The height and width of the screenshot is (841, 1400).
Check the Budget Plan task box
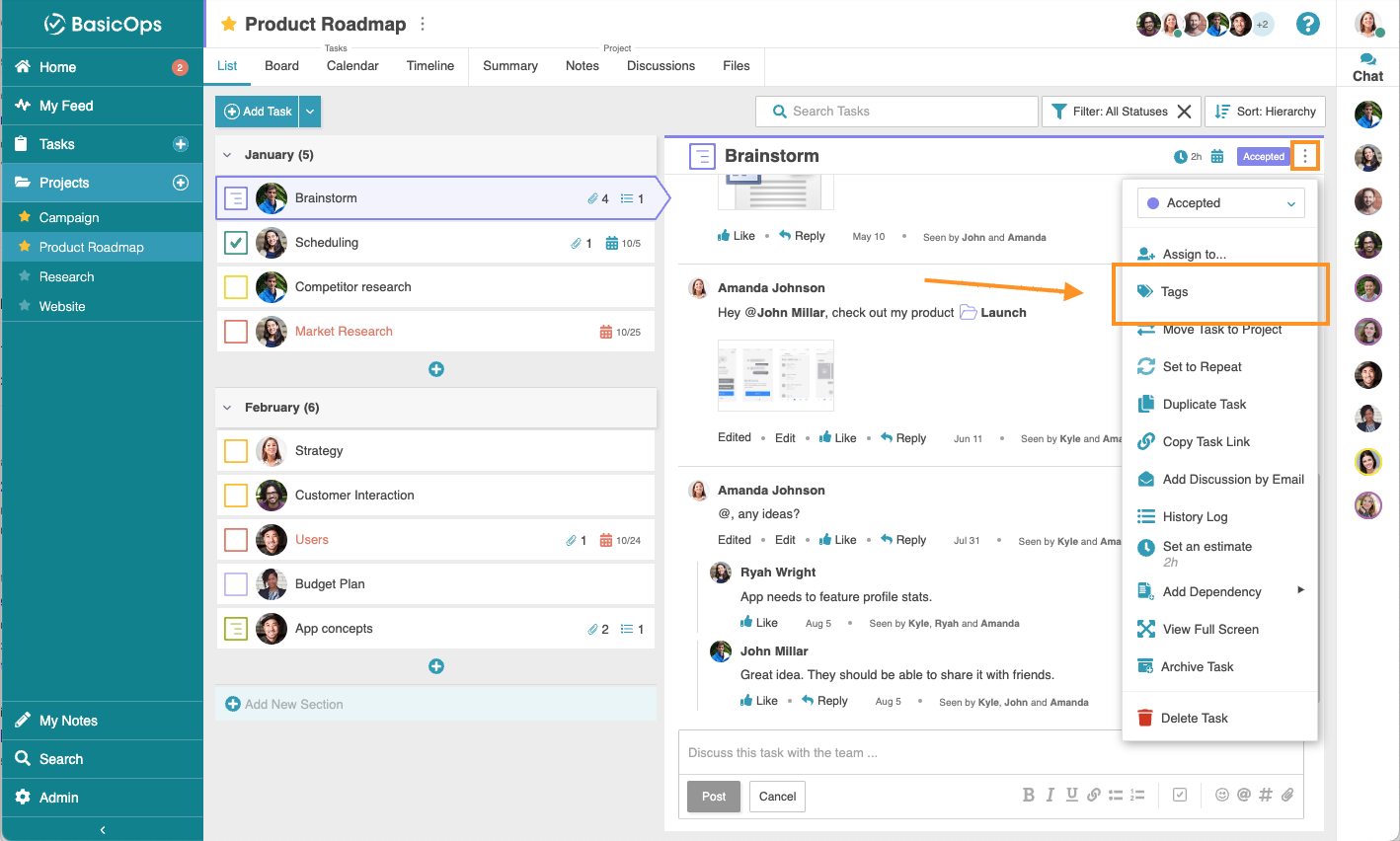(236, 584)
